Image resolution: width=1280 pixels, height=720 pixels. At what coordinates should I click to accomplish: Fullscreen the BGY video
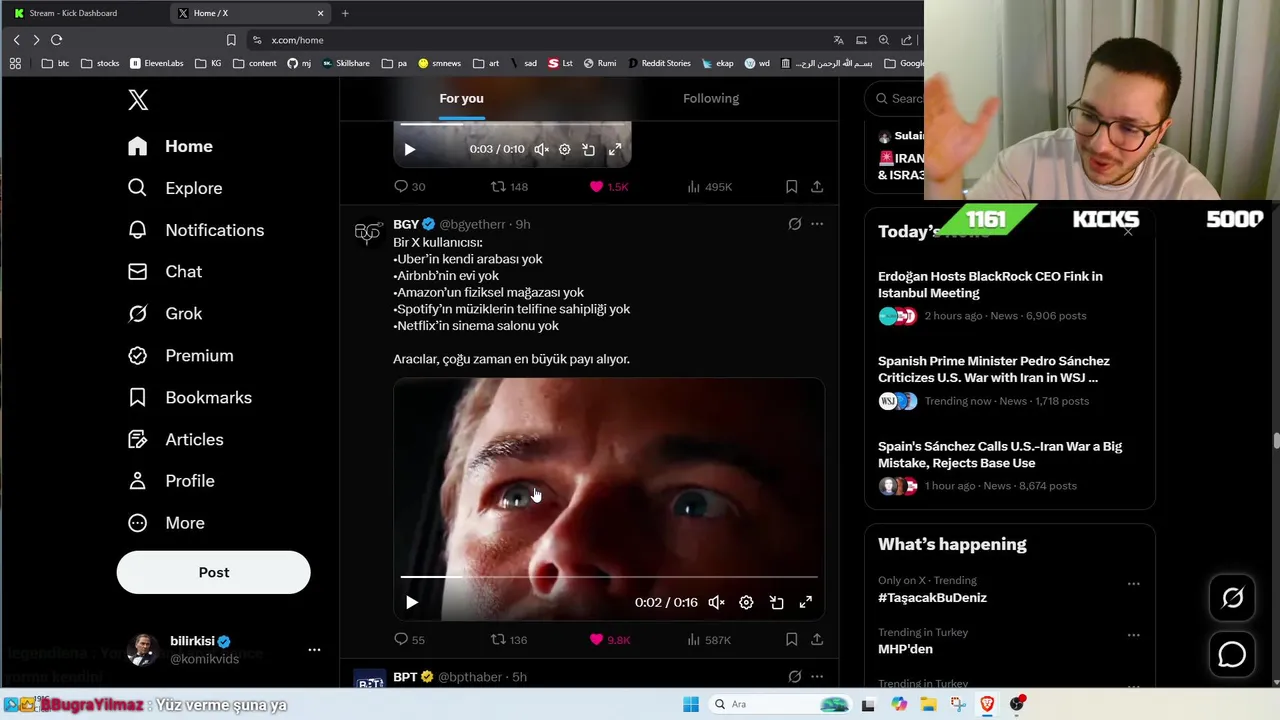[805, 602]
